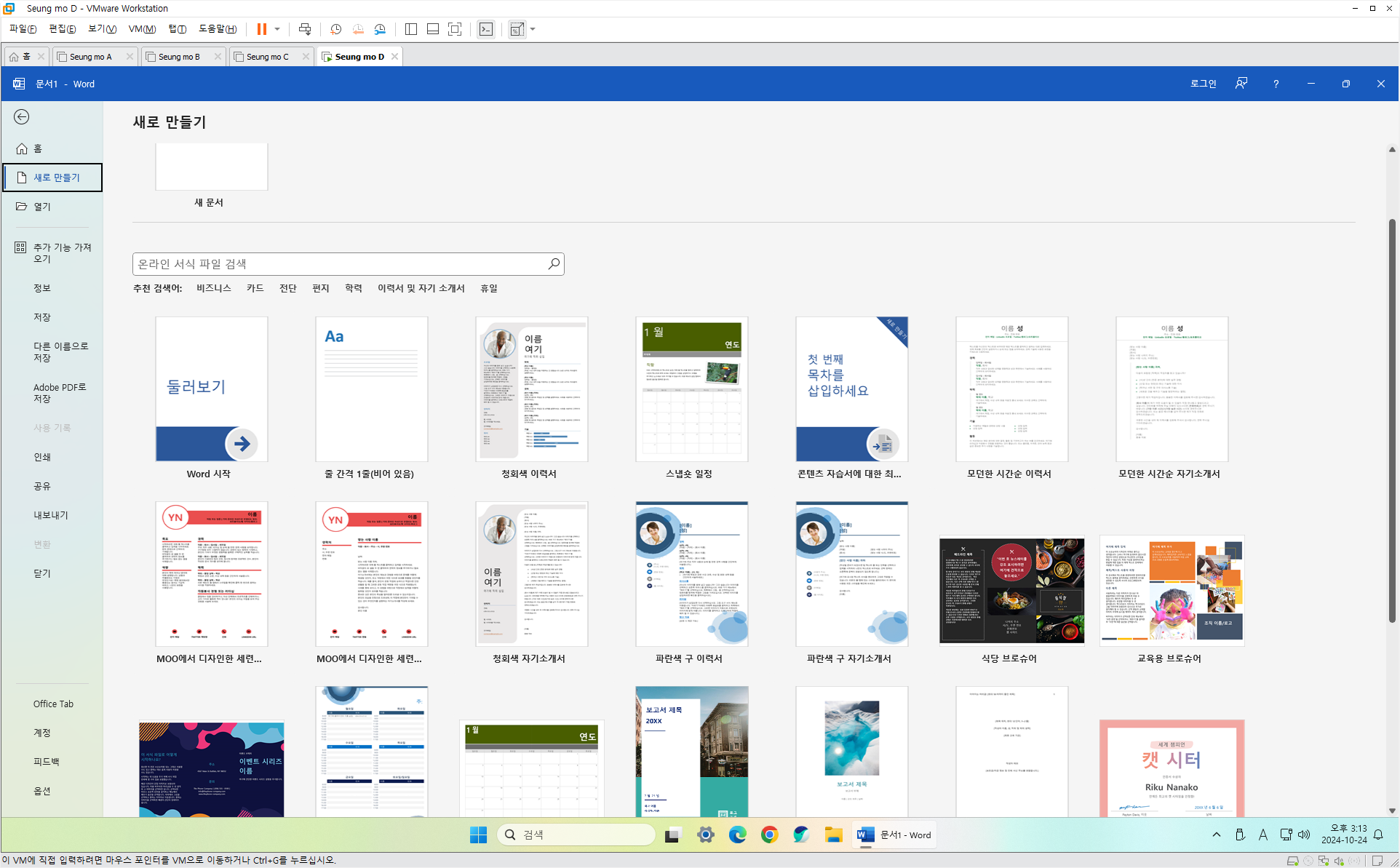Expand the stretch display options dropdown arrow

533,29
